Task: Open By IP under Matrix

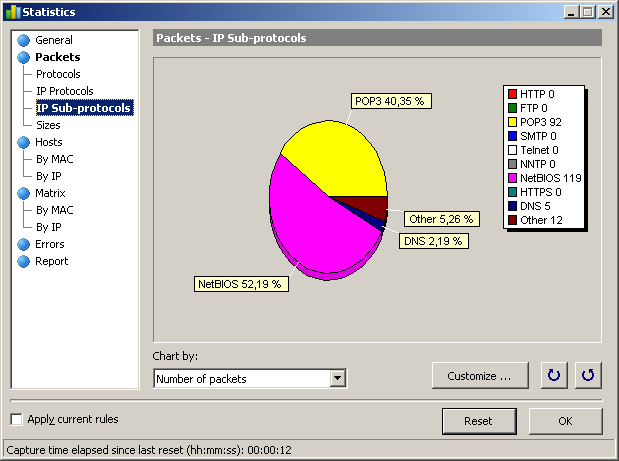Action: point(49,227)
